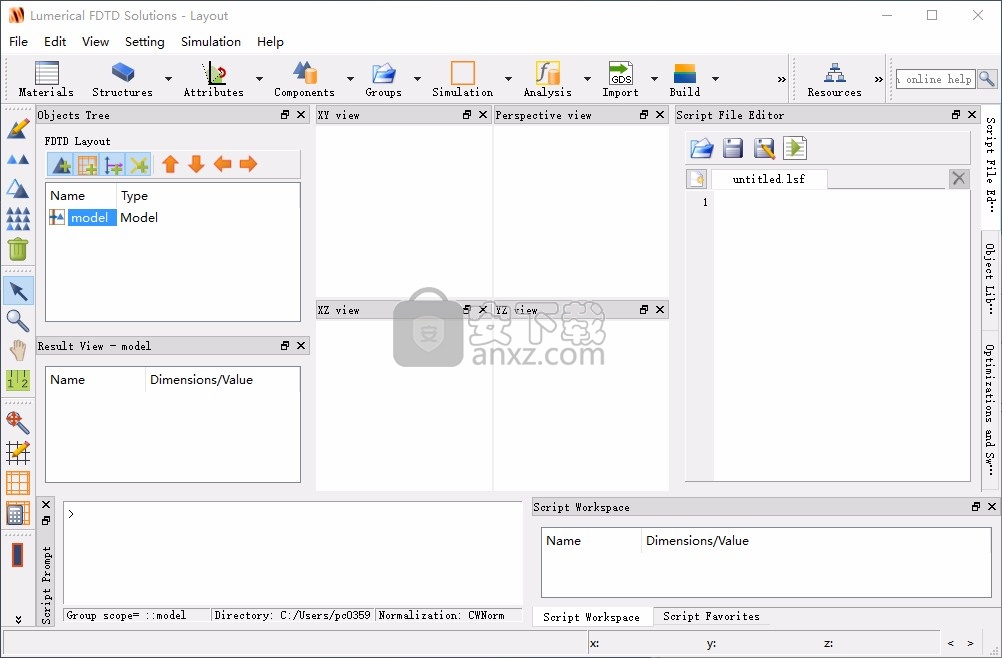Click the dark blue rectangle icon in left toolbar
Viewport: 1002px width, 658px height.
[x=18, y=555]
